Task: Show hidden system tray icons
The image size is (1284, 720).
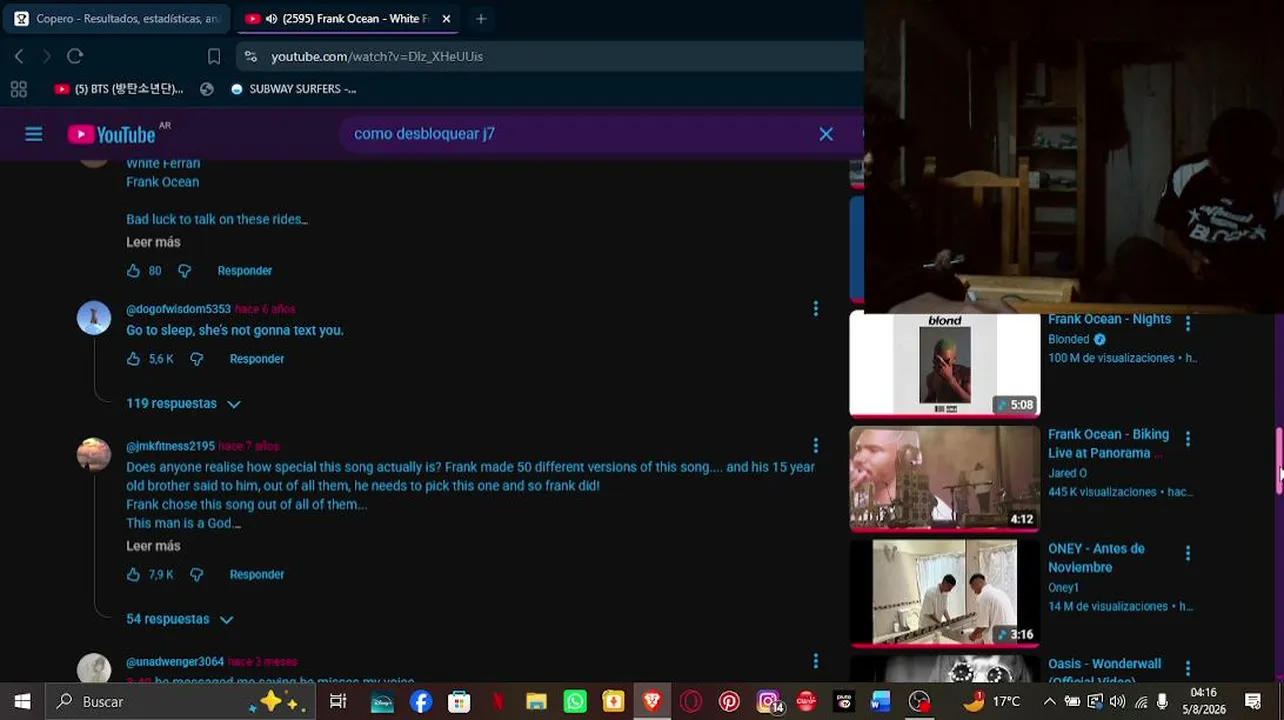Action: pos(1049,702)
